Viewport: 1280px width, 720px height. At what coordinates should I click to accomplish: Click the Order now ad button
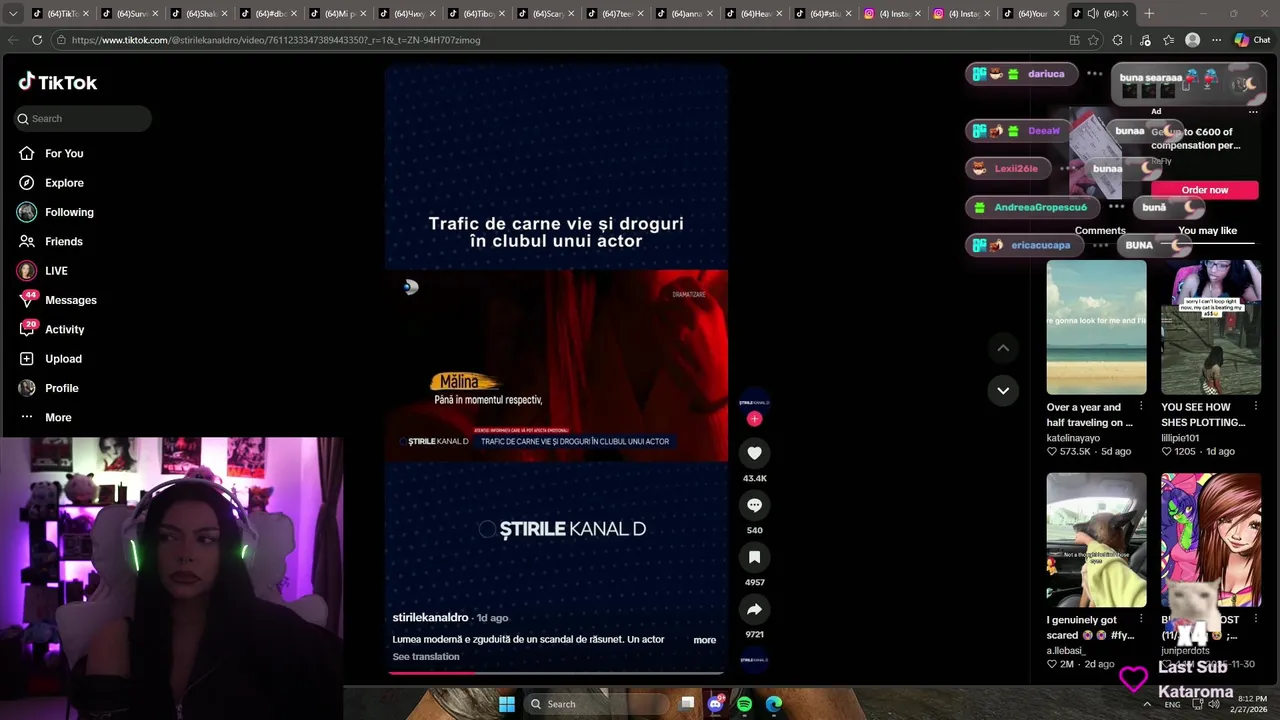pos(1205,190)
